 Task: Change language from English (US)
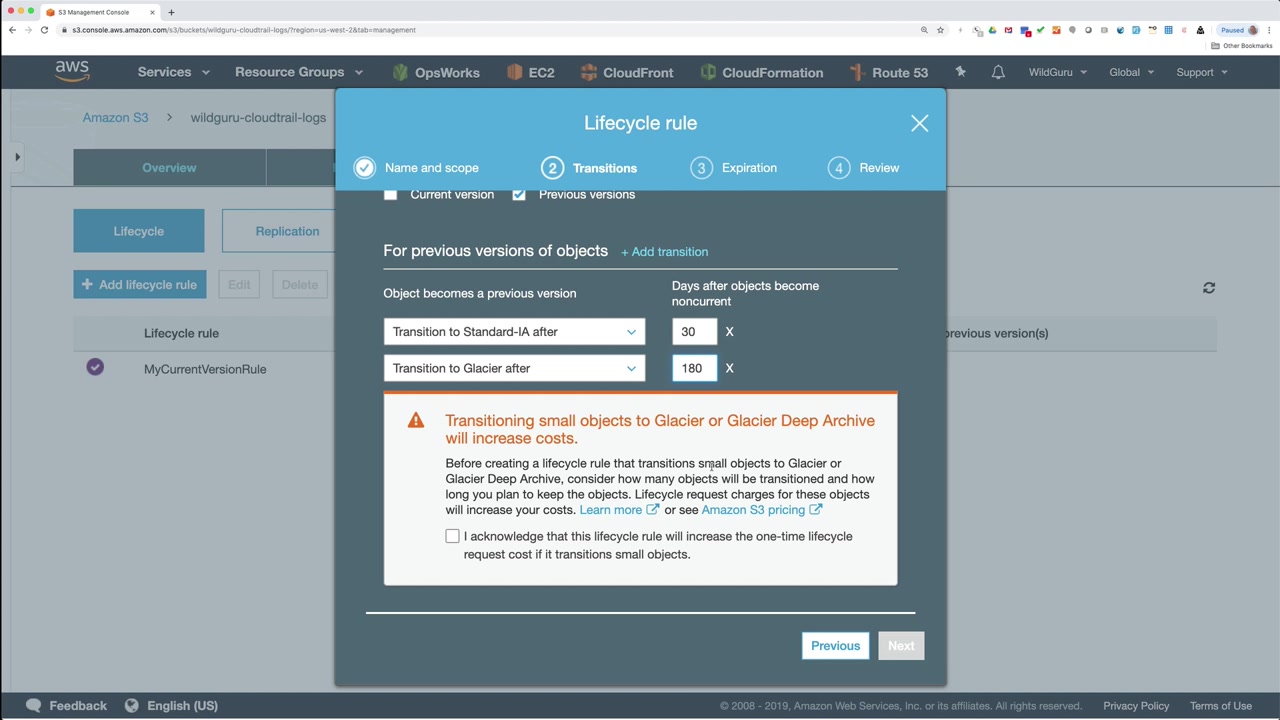pyautogui.click(x=171, y=706)
